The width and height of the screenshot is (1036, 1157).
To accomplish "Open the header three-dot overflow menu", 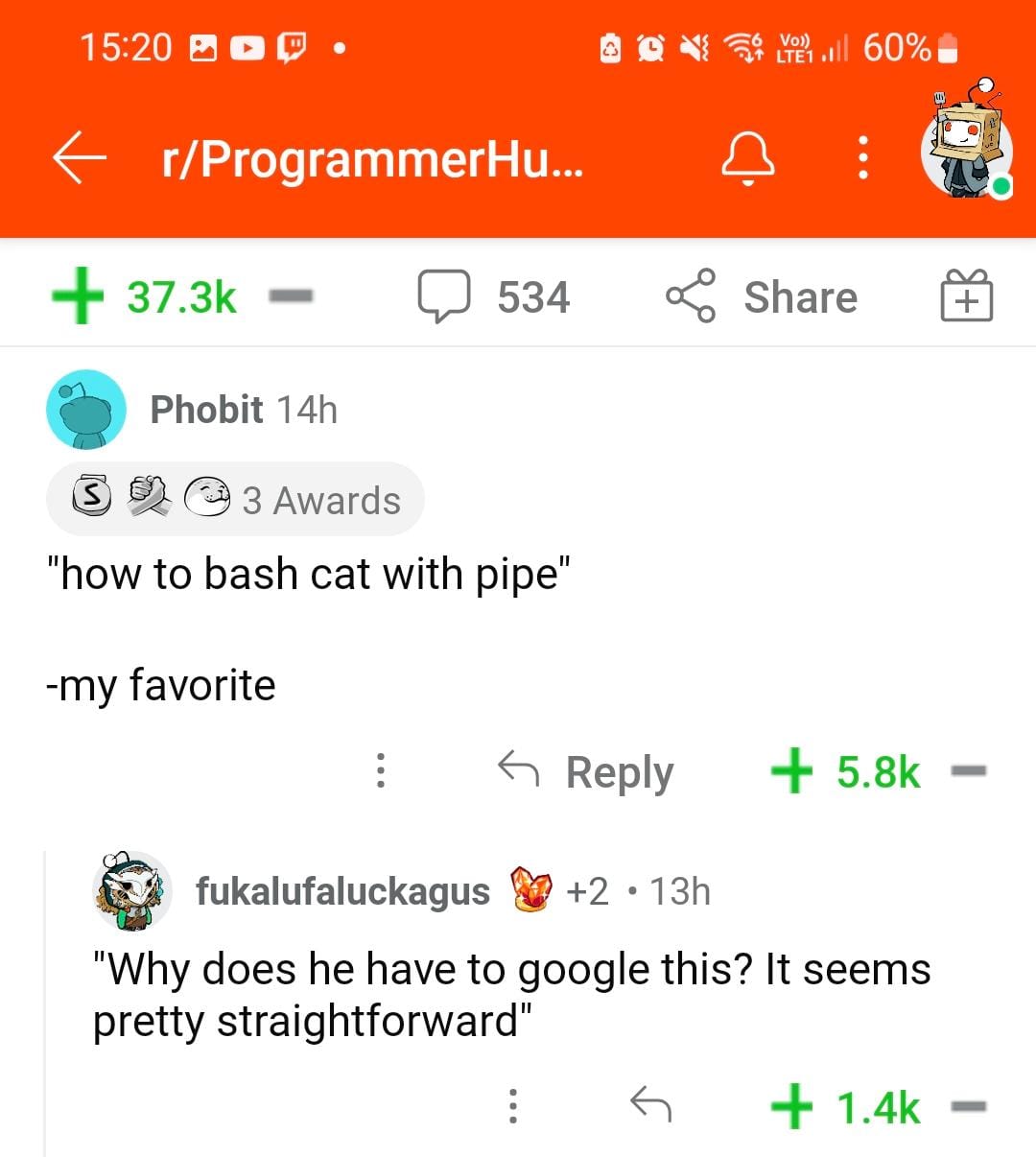I will pyautogui.click(x=862, y=157).
